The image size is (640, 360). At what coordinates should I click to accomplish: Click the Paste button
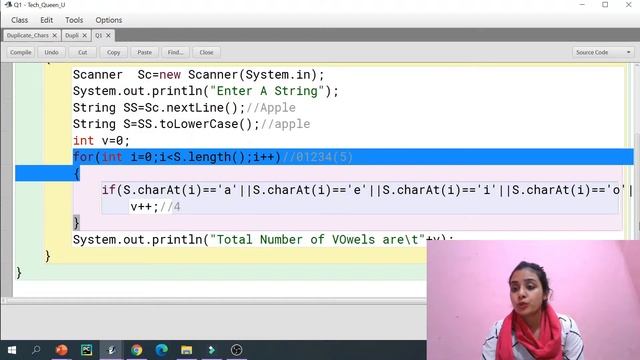[144, 52]
